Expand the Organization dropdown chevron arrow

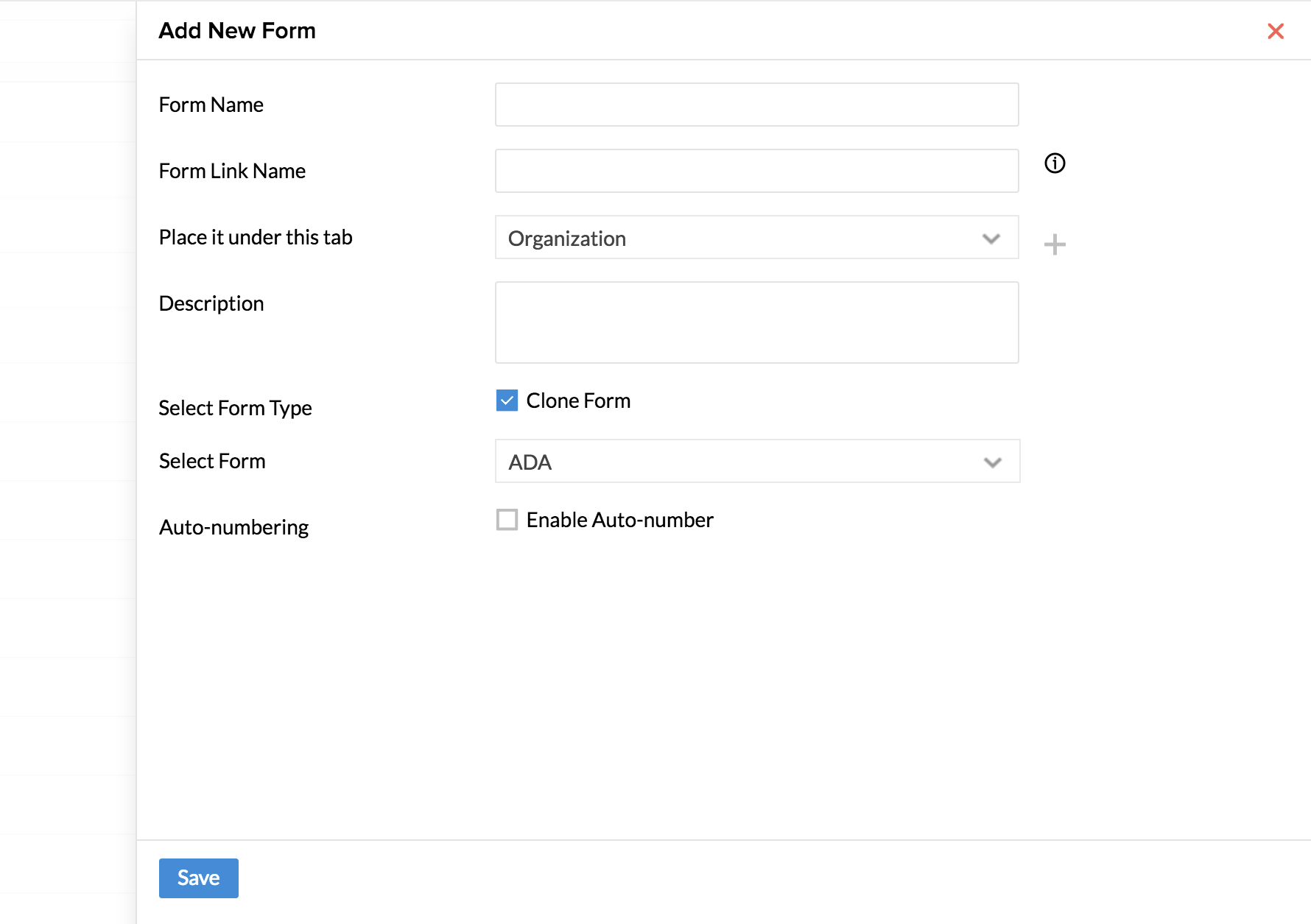(x=991, y=239)
